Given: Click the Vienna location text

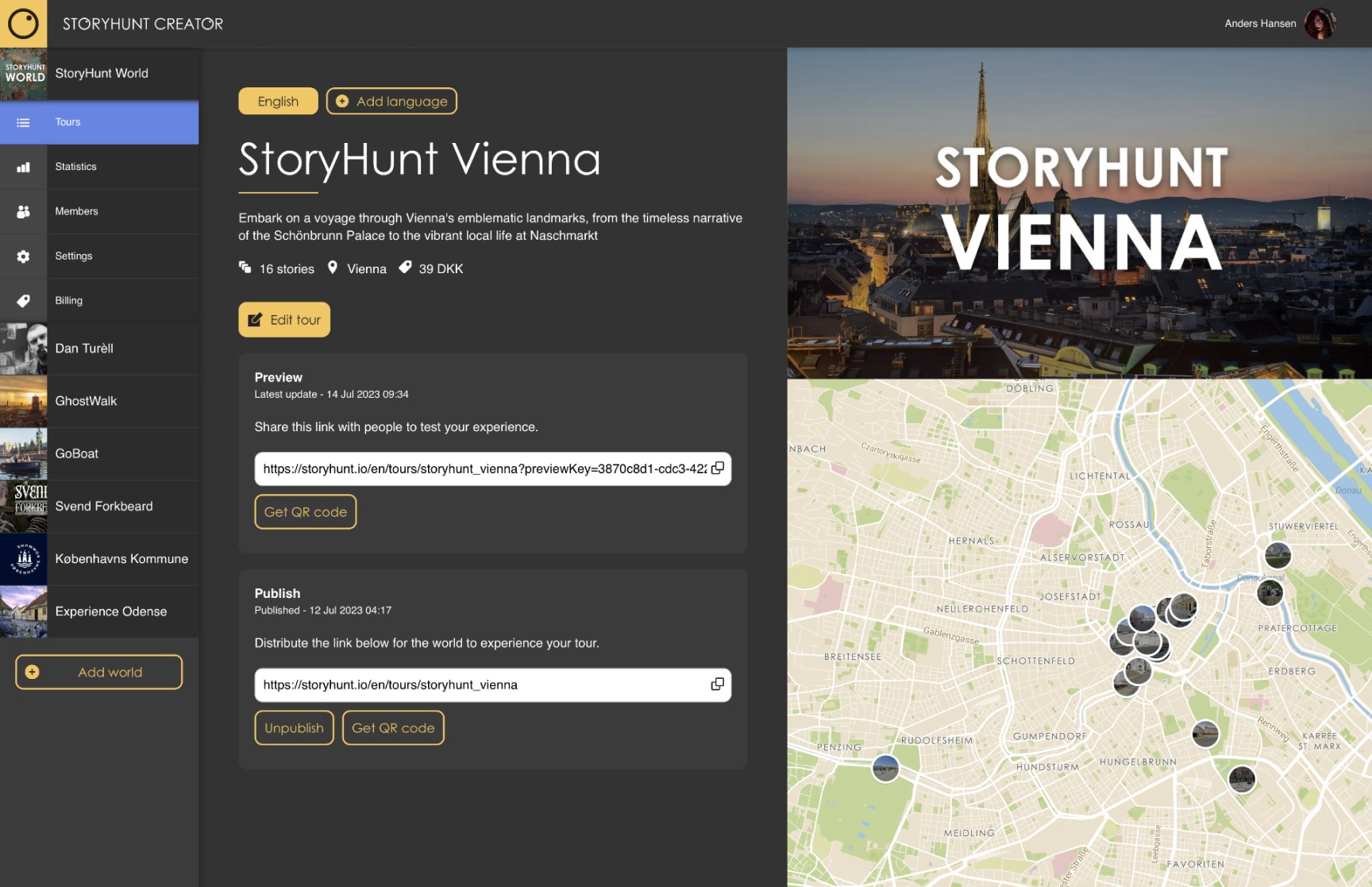Looking at the screenshot, I should click(x=366, y=269).
